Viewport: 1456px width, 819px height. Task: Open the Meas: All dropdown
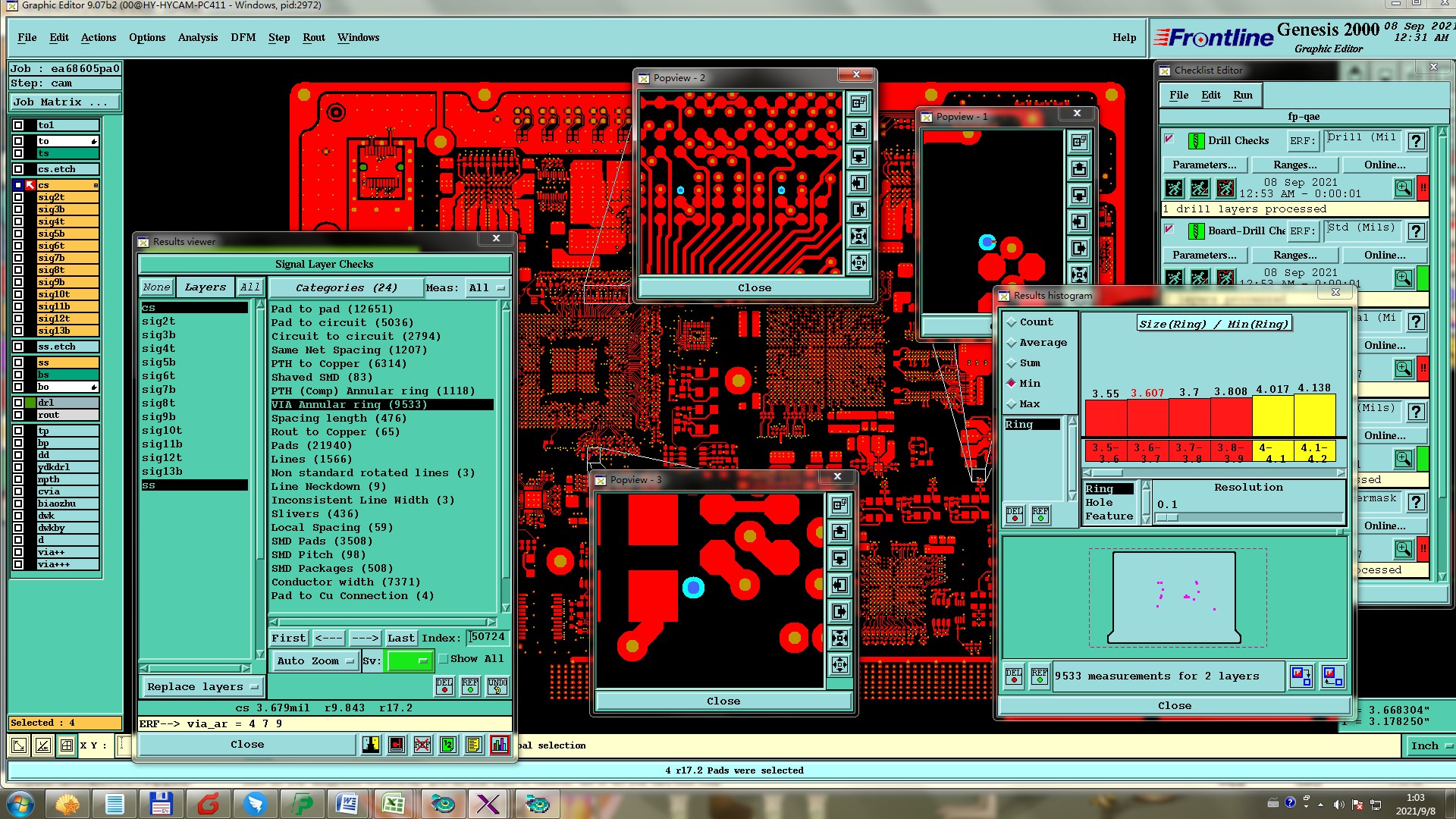pyautogui.click(x=486, y=288)
